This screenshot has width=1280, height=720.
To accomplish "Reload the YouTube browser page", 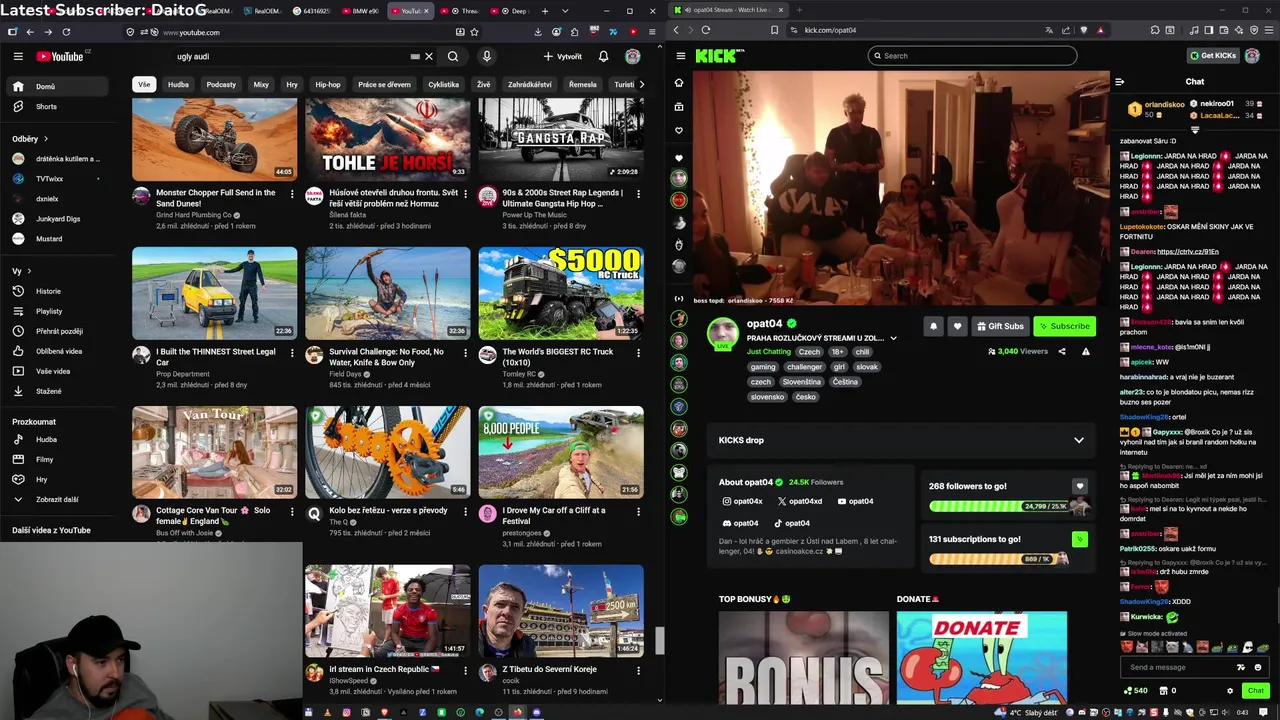I will pos(66,32).
